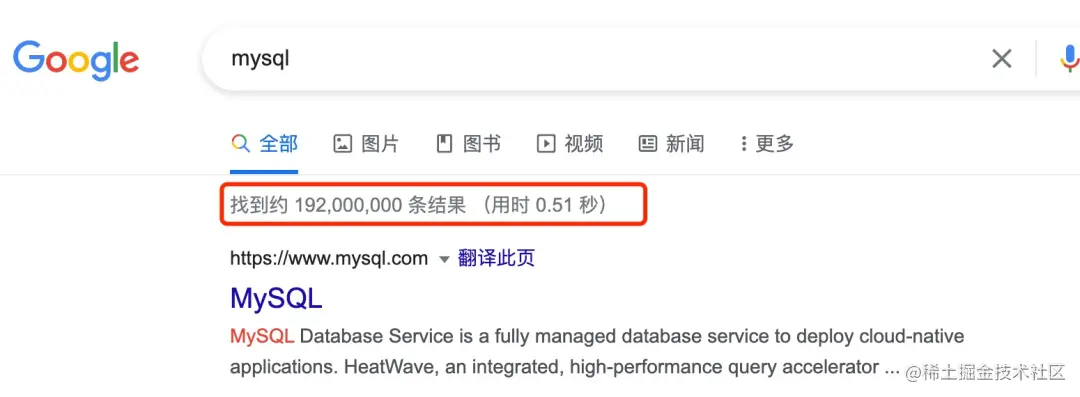Click the MySQL Database Service description snippet
1080x397 pixels.
pos(596,352)
